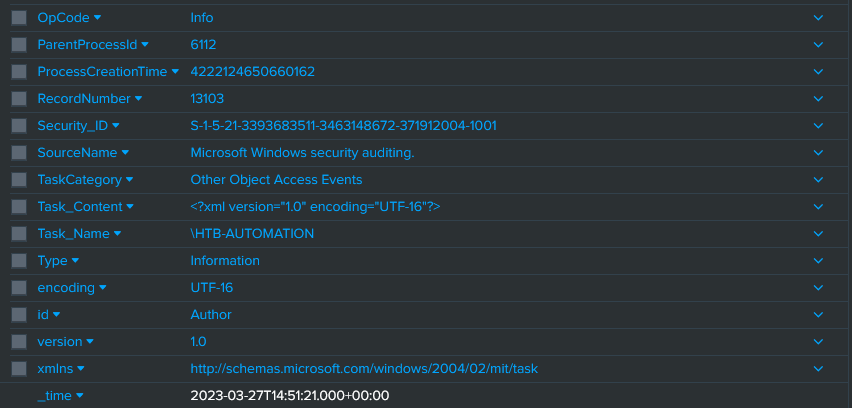The image size is (852, 408).
Task: Expand the actions chevron for the Type row
Action: 818,261
